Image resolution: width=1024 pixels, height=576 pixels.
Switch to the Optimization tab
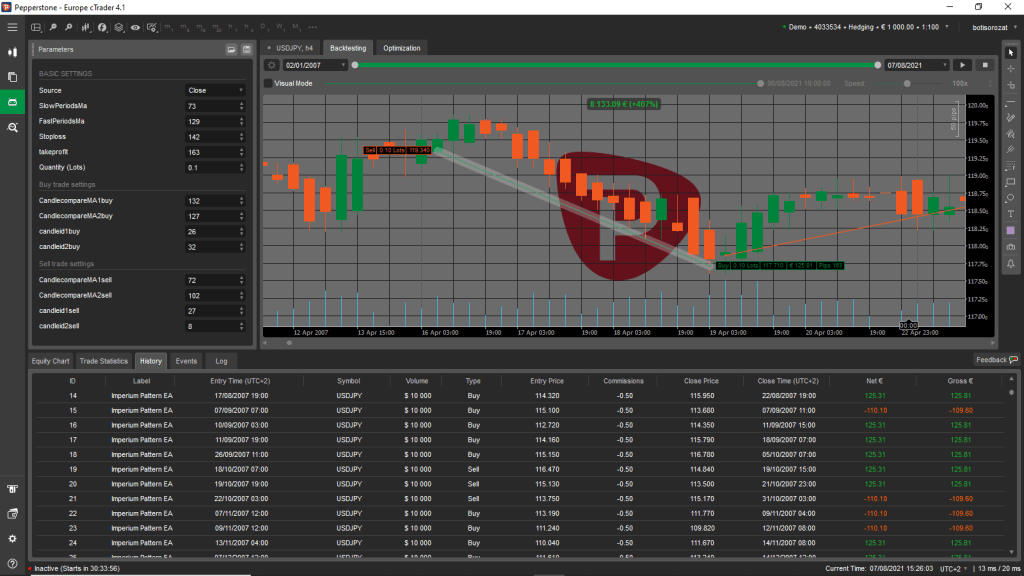pos(403,47)
